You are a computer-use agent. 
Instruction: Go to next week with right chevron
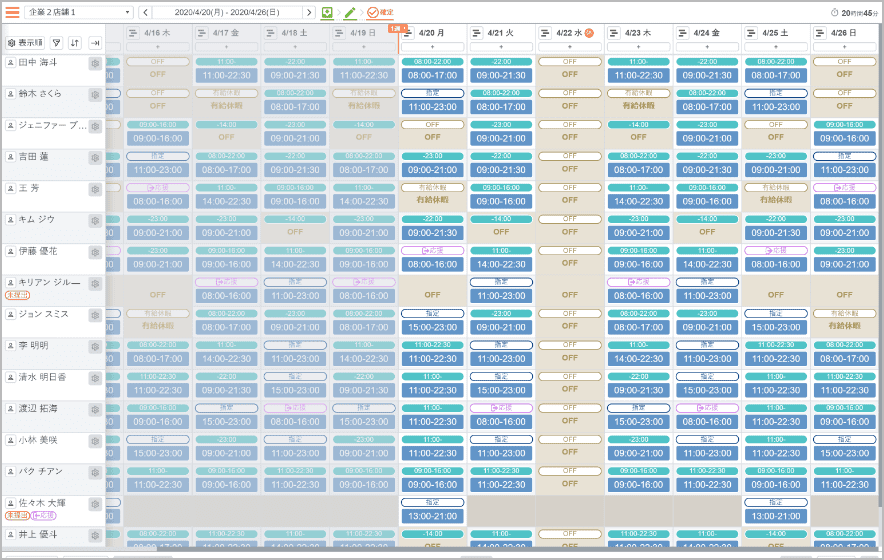click(x=308, y=12)
